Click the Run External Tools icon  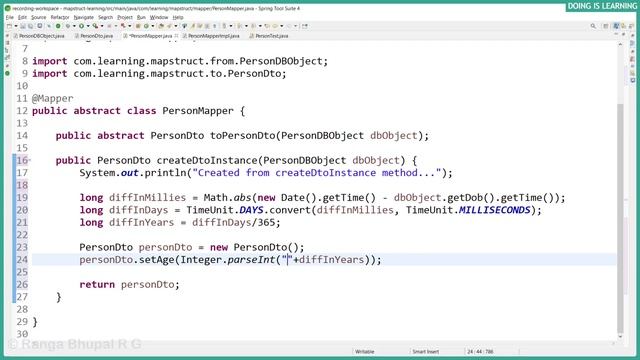[95, 26]
